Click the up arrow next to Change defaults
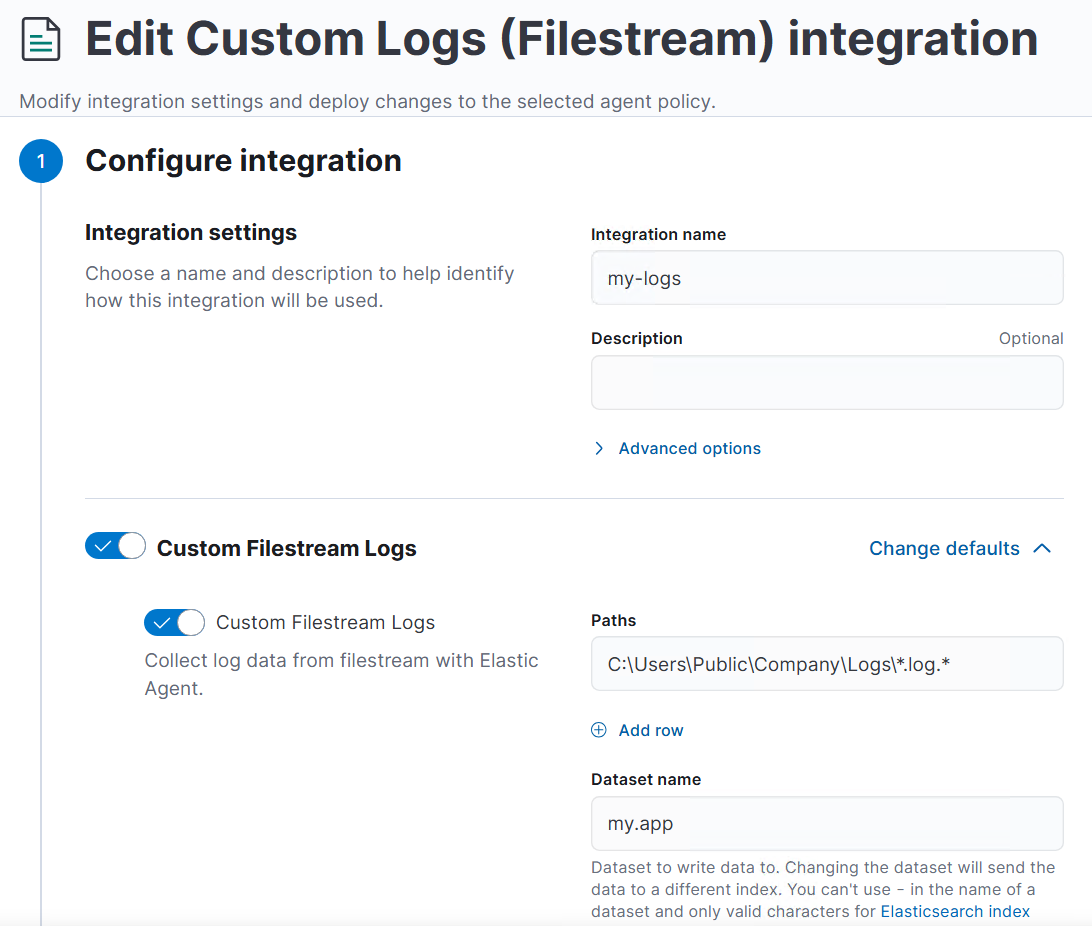Image resolution: width=1092 pixels, height=926 pixels. pos(1042,548)
